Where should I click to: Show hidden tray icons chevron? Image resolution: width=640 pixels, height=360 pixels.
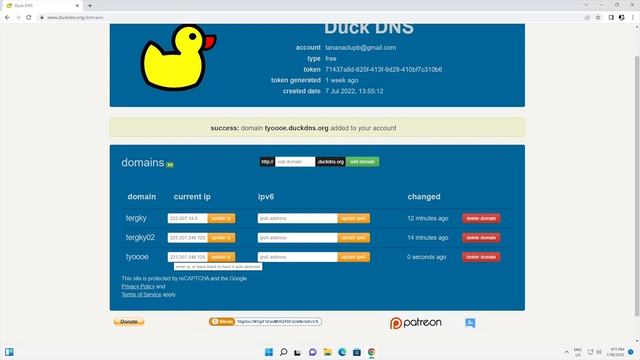(567, 352)
